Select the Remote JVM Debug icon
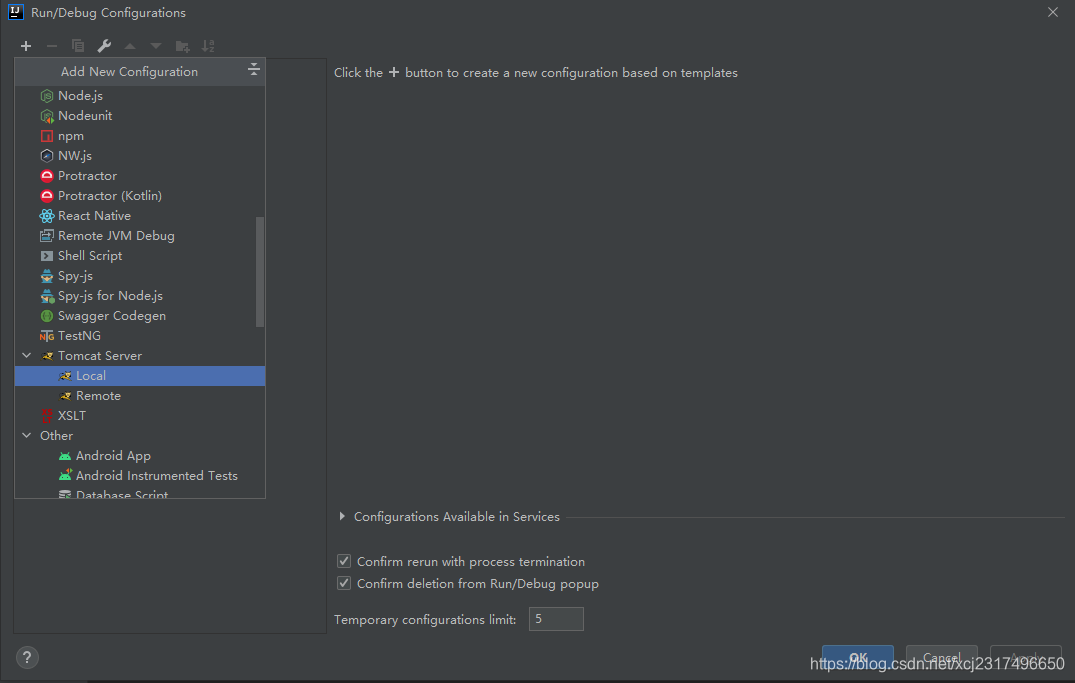This screenshot has width=1075, height=683. tap(47, 236)
